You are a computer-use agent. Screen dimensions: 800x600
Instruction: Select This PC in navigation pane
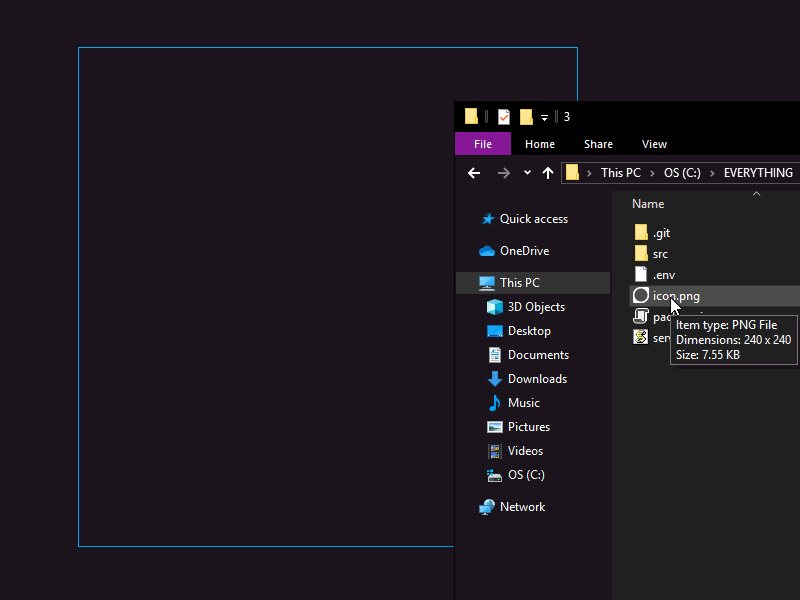(x=533, y=283)
